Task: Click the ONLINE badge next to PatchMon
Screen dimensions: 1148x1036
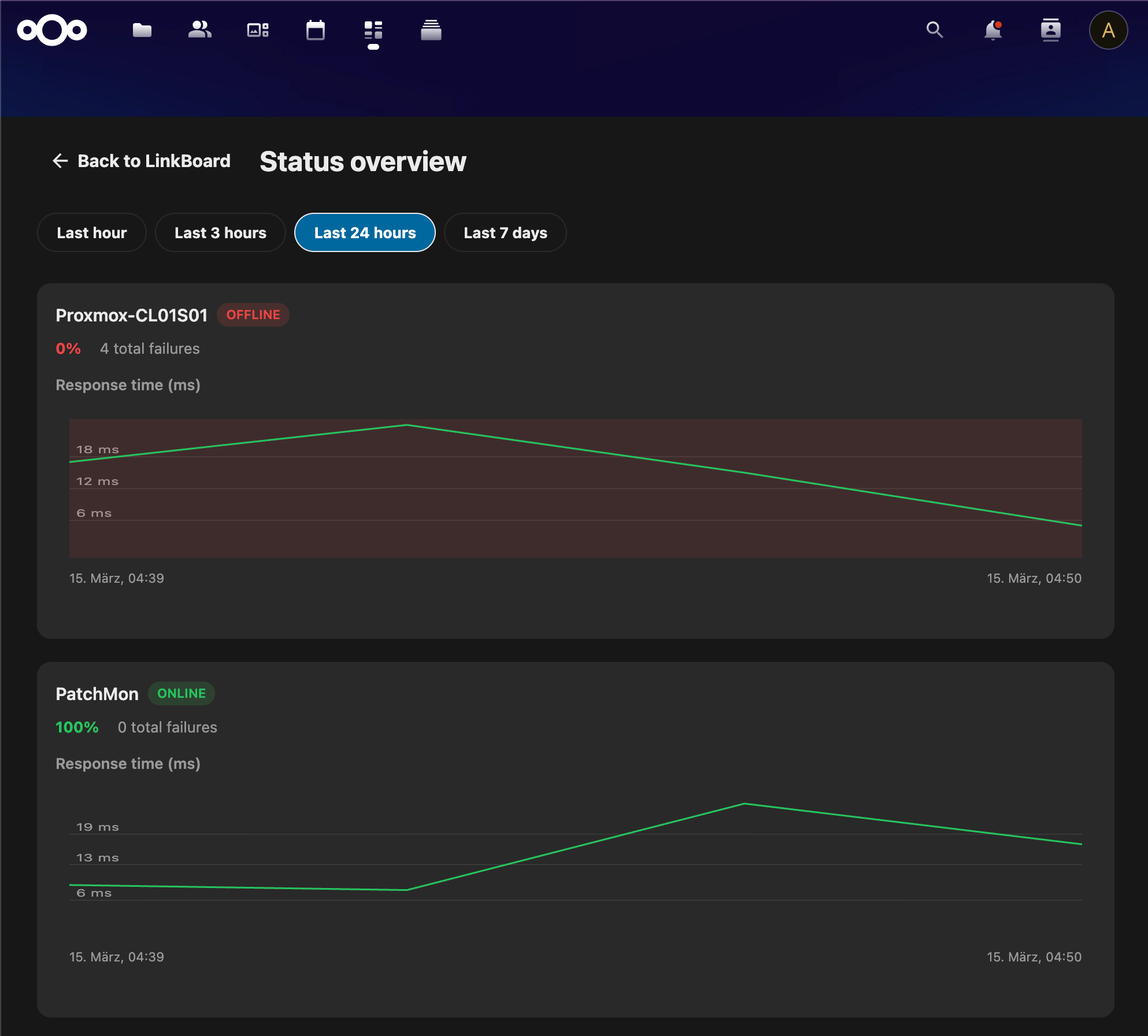Action: pyautogui.click(x=181, y=693)
